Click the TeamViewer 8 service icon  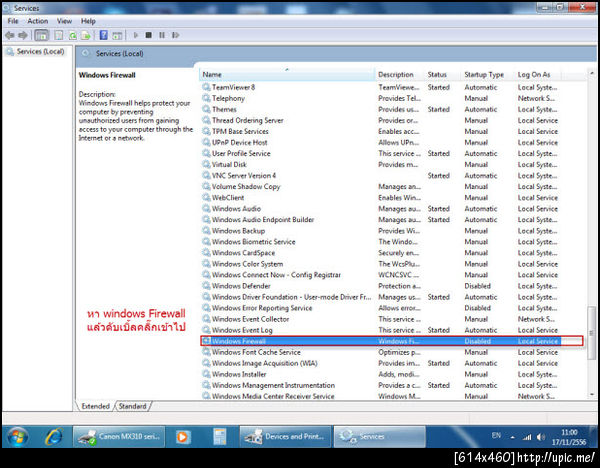click(x=206, y=87)
